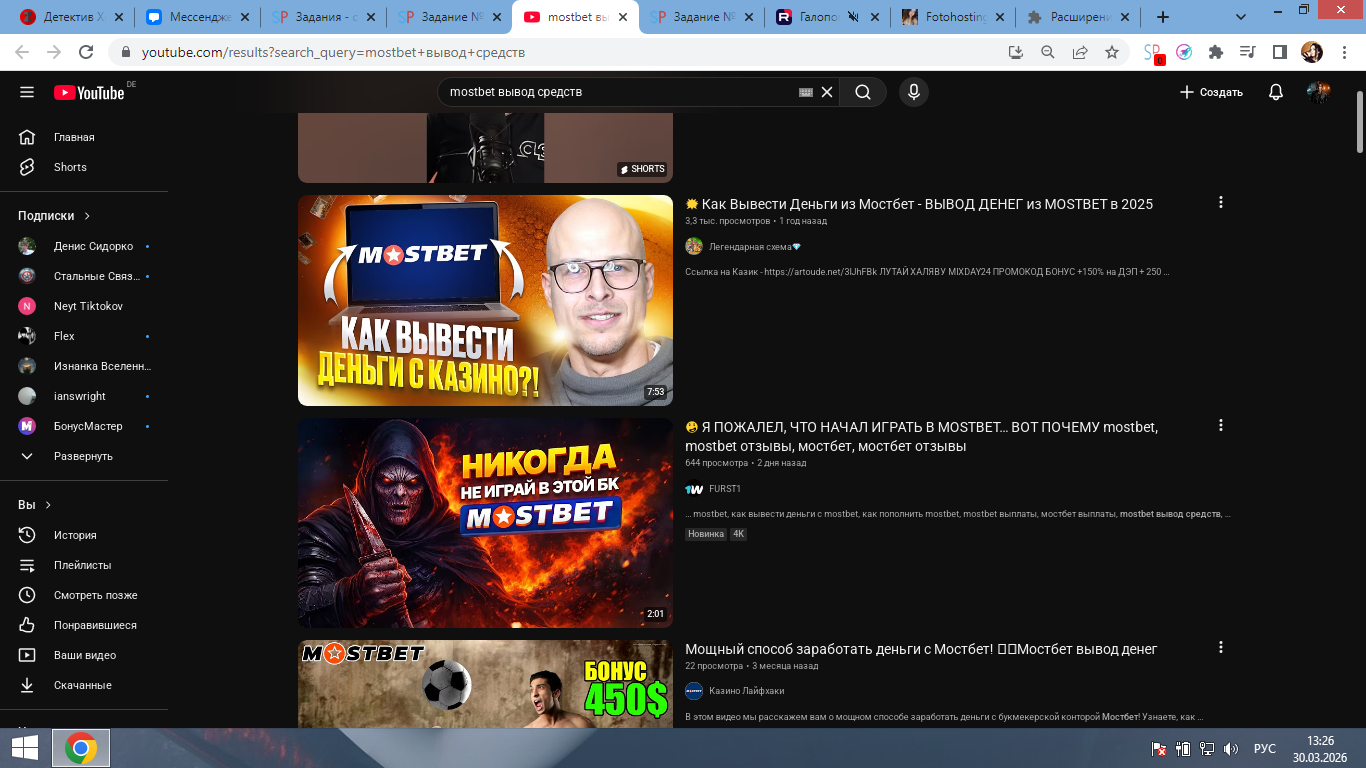Open the Казино Лайфхаки channel link

click(x=746, y=691)
